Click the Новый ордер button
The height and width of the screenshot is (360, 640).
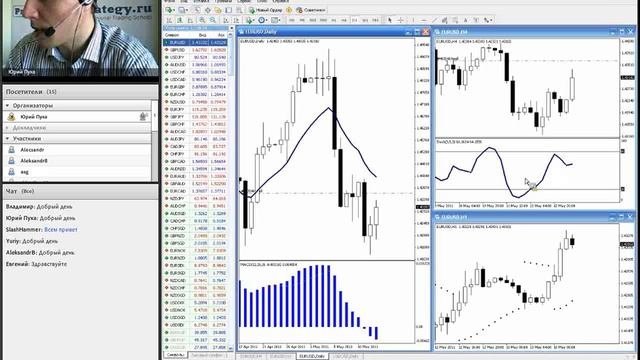point(266,10)
